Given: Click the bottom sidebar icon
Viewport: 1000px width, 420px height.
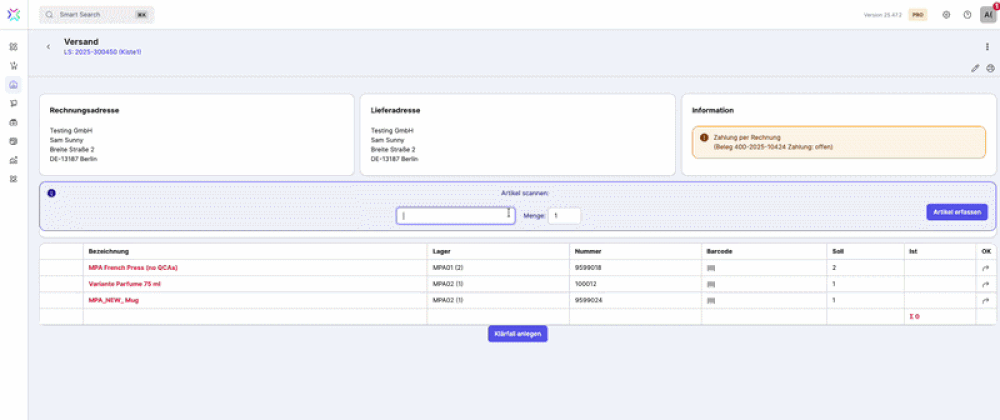Looking at the screenshot, I should click(x=14, y=179).
